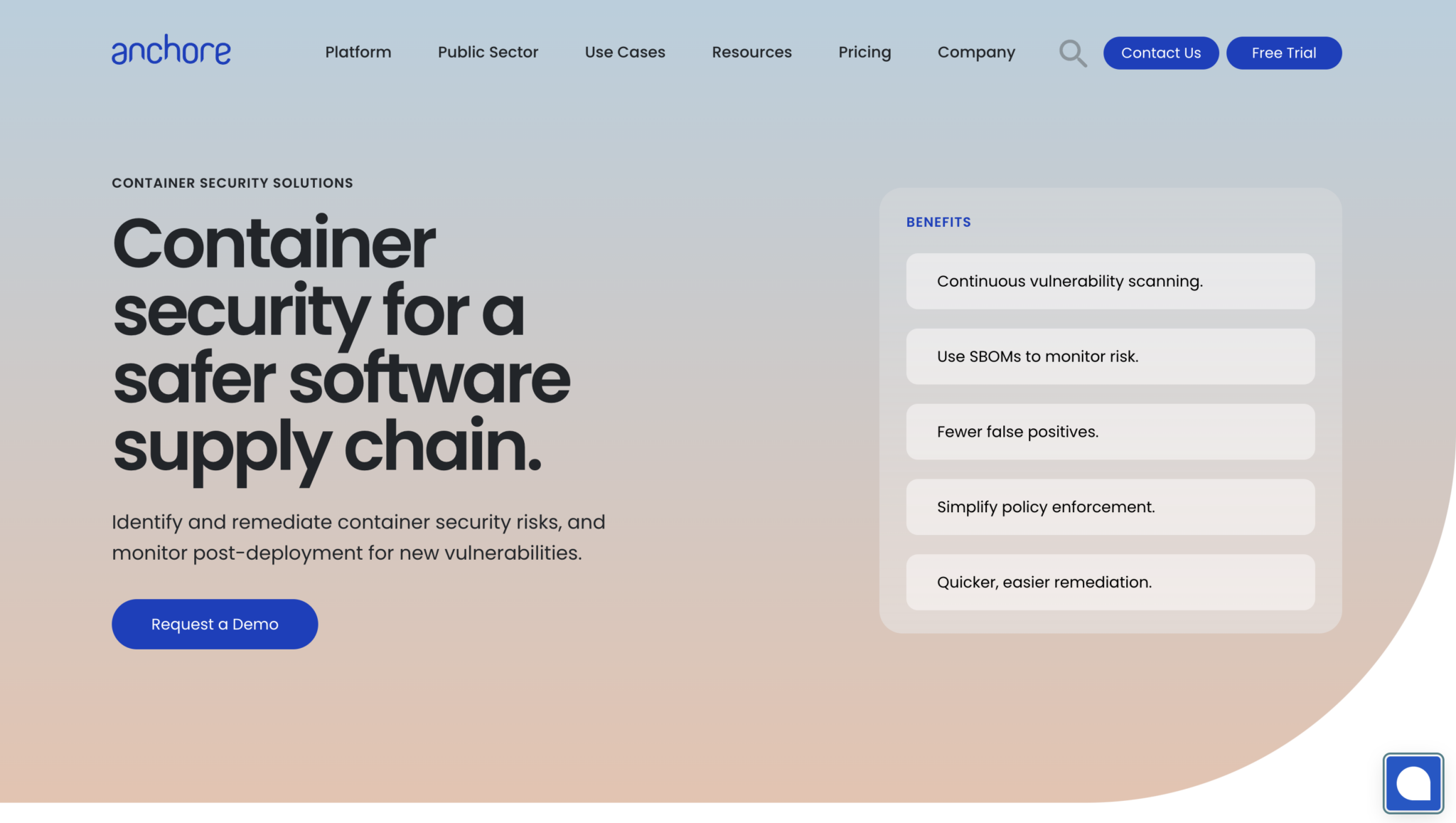Select the Quicker, easier remediation card
Screen dimensions: 1456x823
coord(1109,582)
